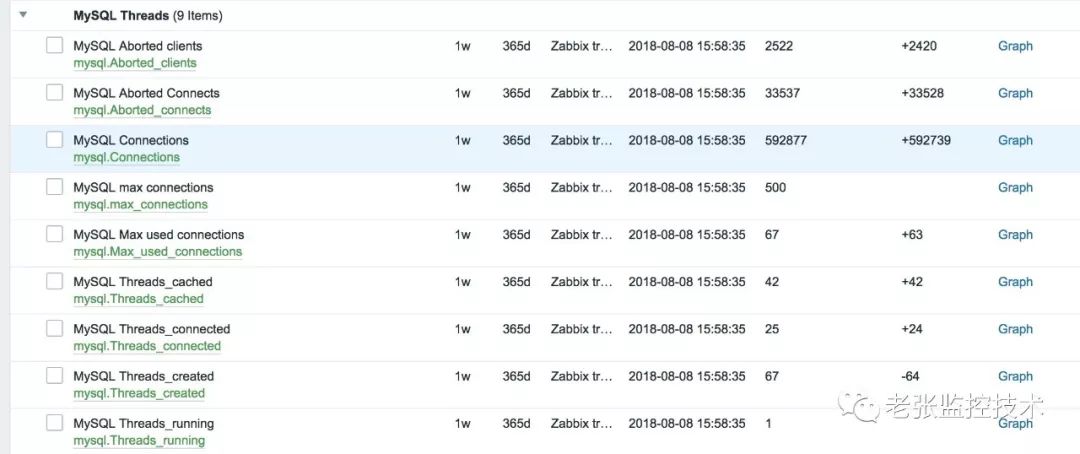Open Graph for MySQL Aborted Connects
The width and height of the screenshot is (1080, 454).
coord(1015,93)
